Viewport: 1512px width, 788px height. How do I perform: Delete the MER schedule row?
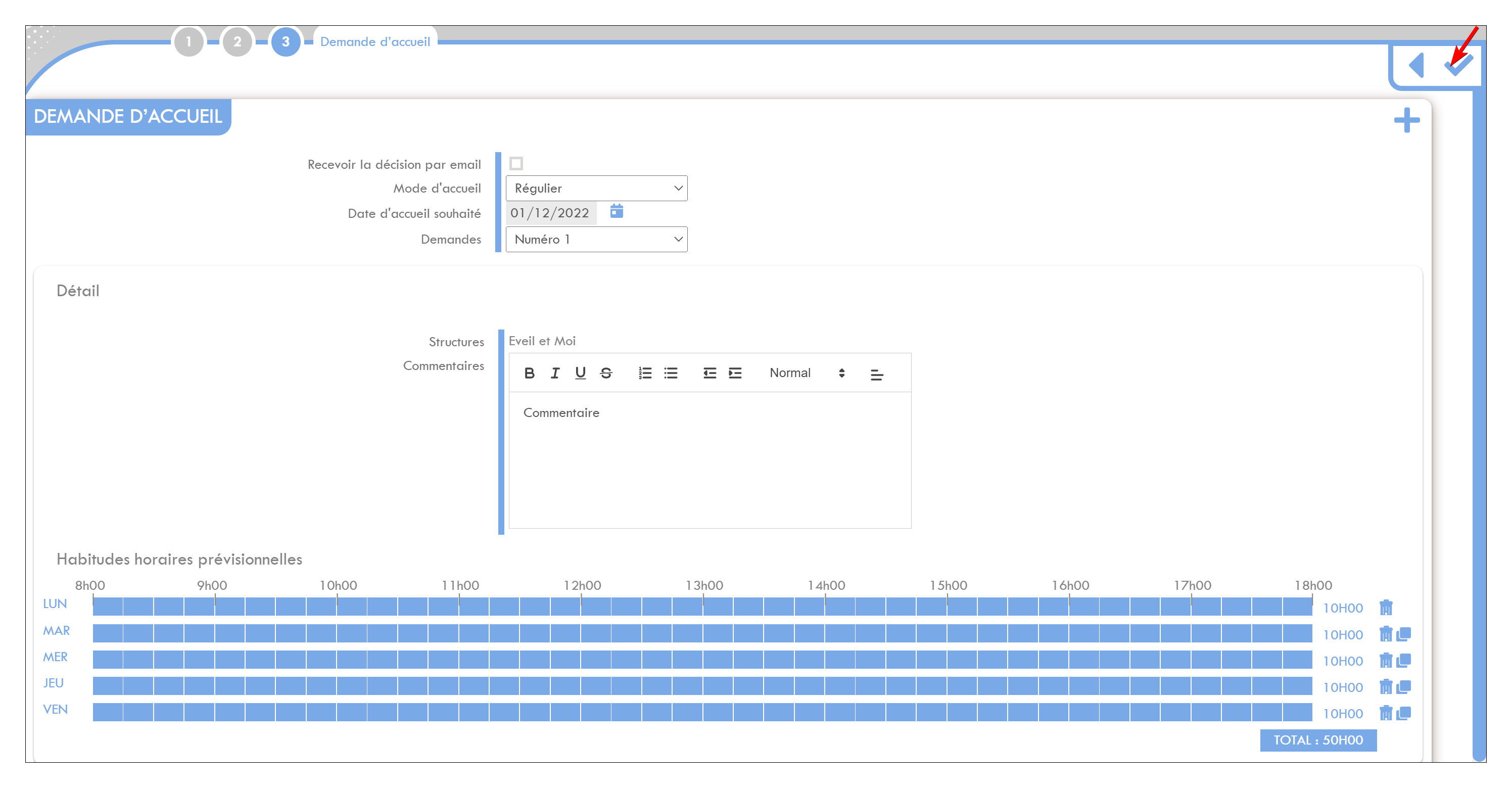click(1386, 660)
